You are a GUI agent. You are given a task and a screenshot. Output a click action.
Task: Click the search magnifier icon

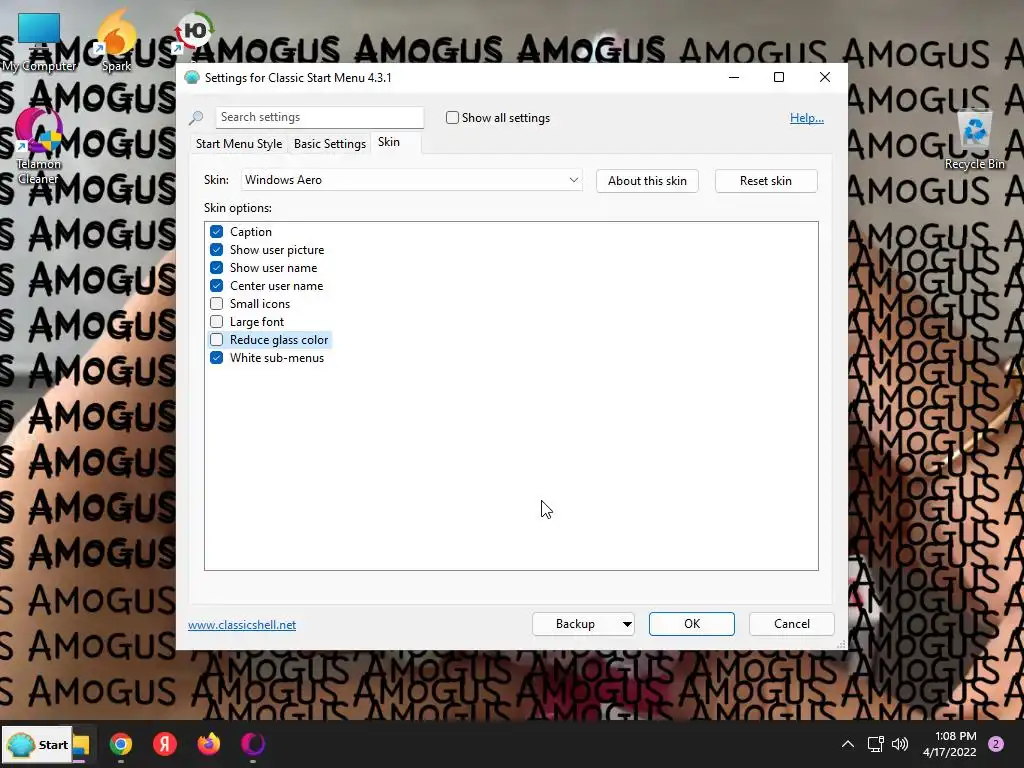[x=196, y=118]
